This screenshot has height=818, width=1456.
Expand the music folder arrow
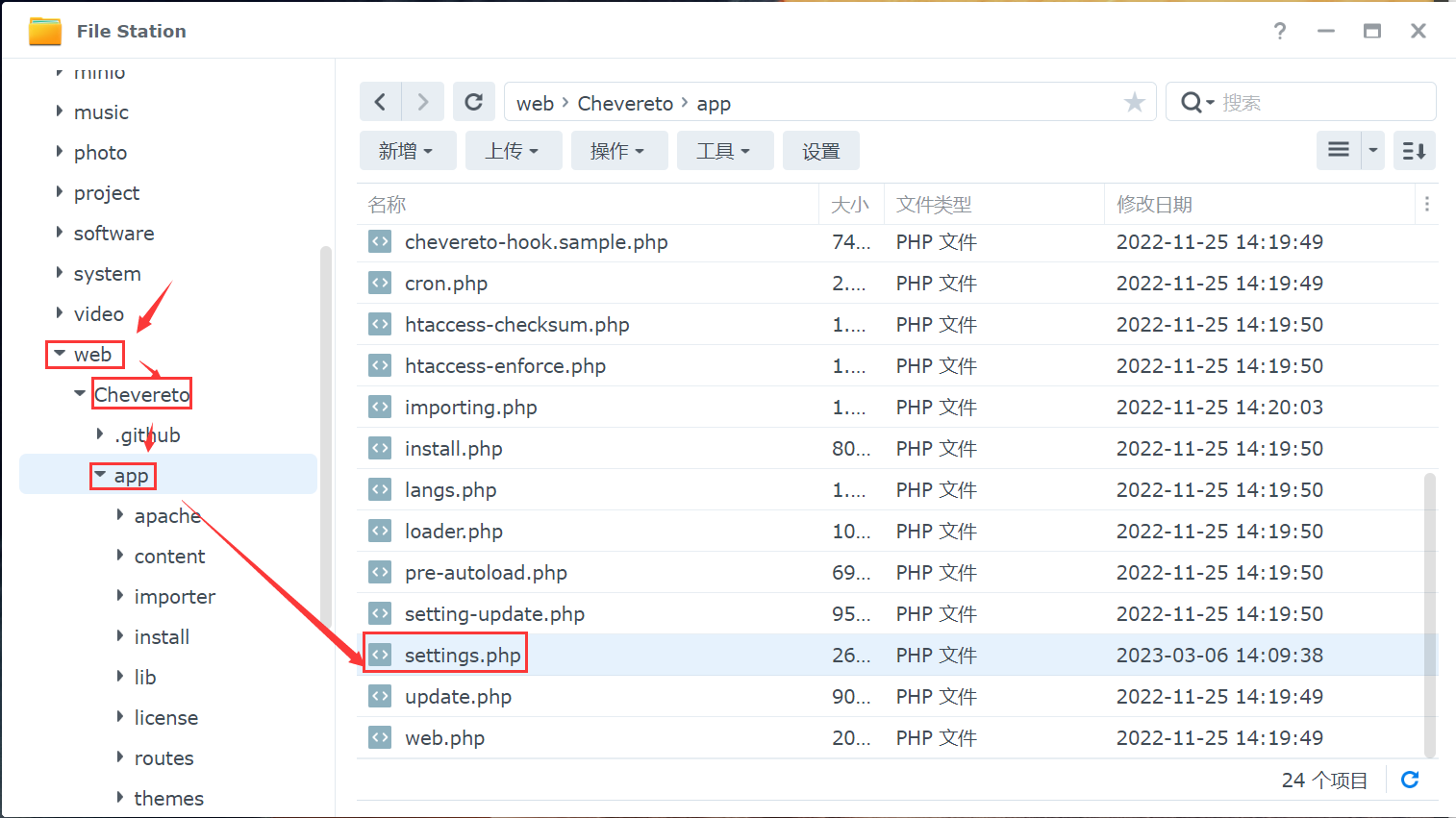60,112
